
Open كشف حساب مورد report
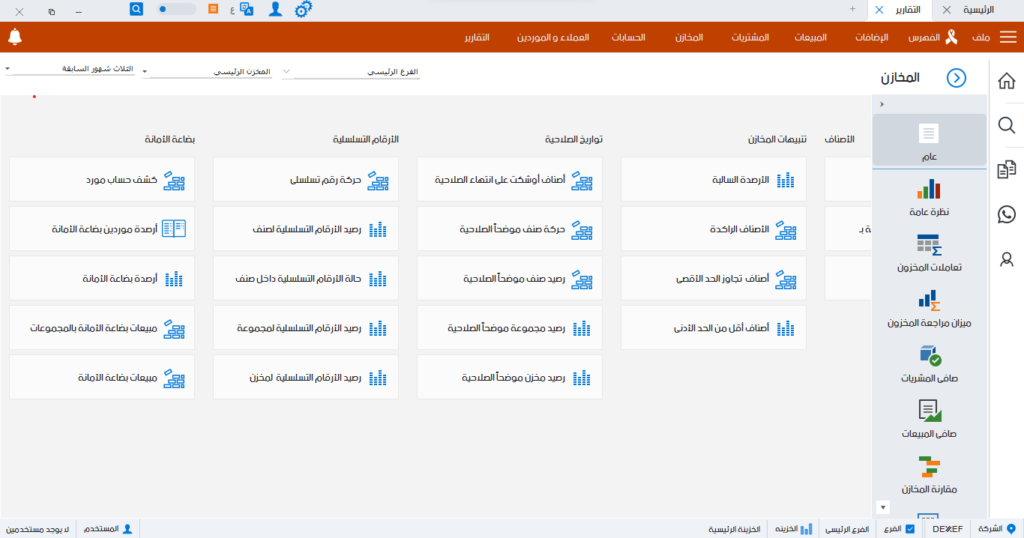point(102,180)
